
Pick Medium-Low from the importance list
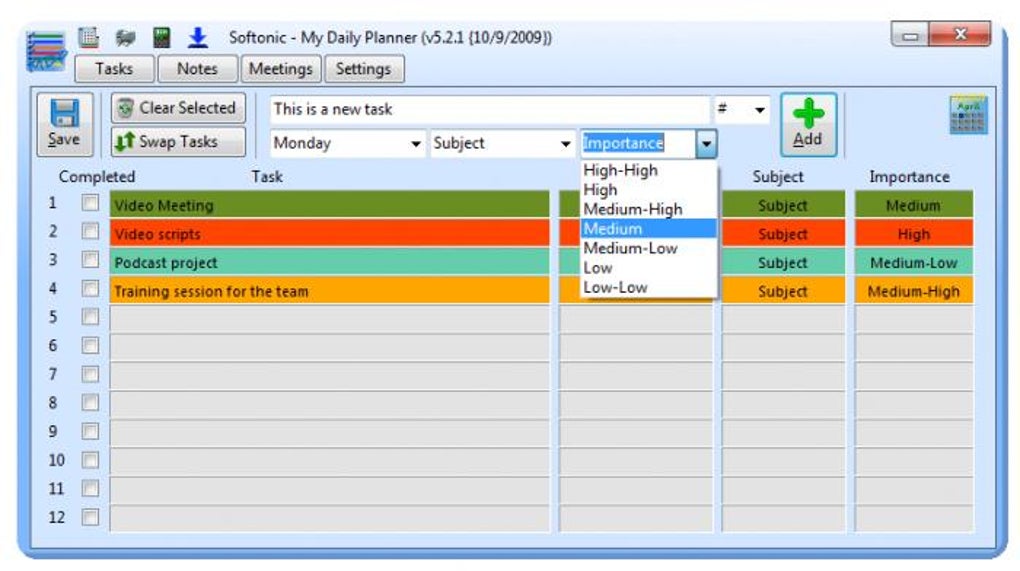649,248
